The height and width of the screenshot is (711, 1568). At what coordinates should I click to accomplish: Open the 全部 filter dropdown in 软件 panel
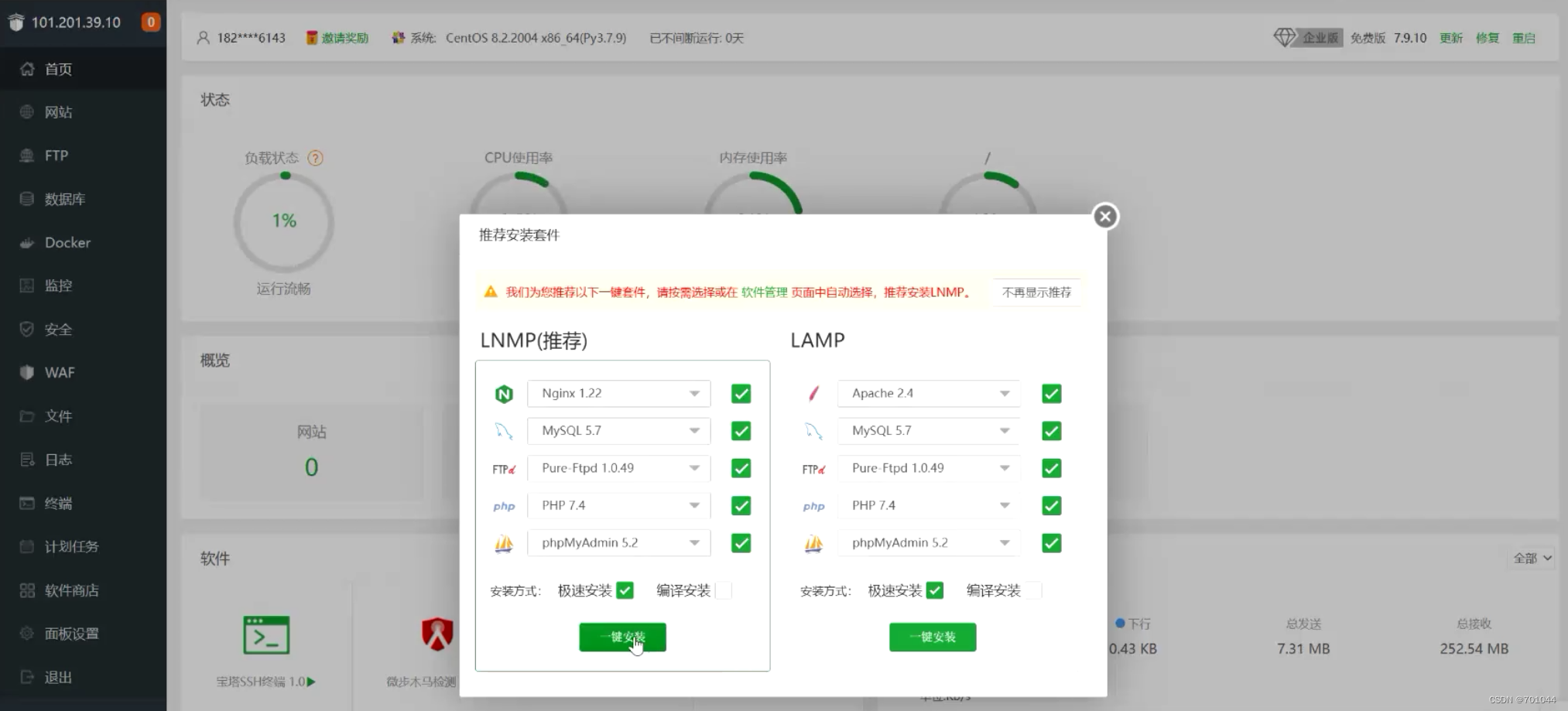pos(1532,558)
